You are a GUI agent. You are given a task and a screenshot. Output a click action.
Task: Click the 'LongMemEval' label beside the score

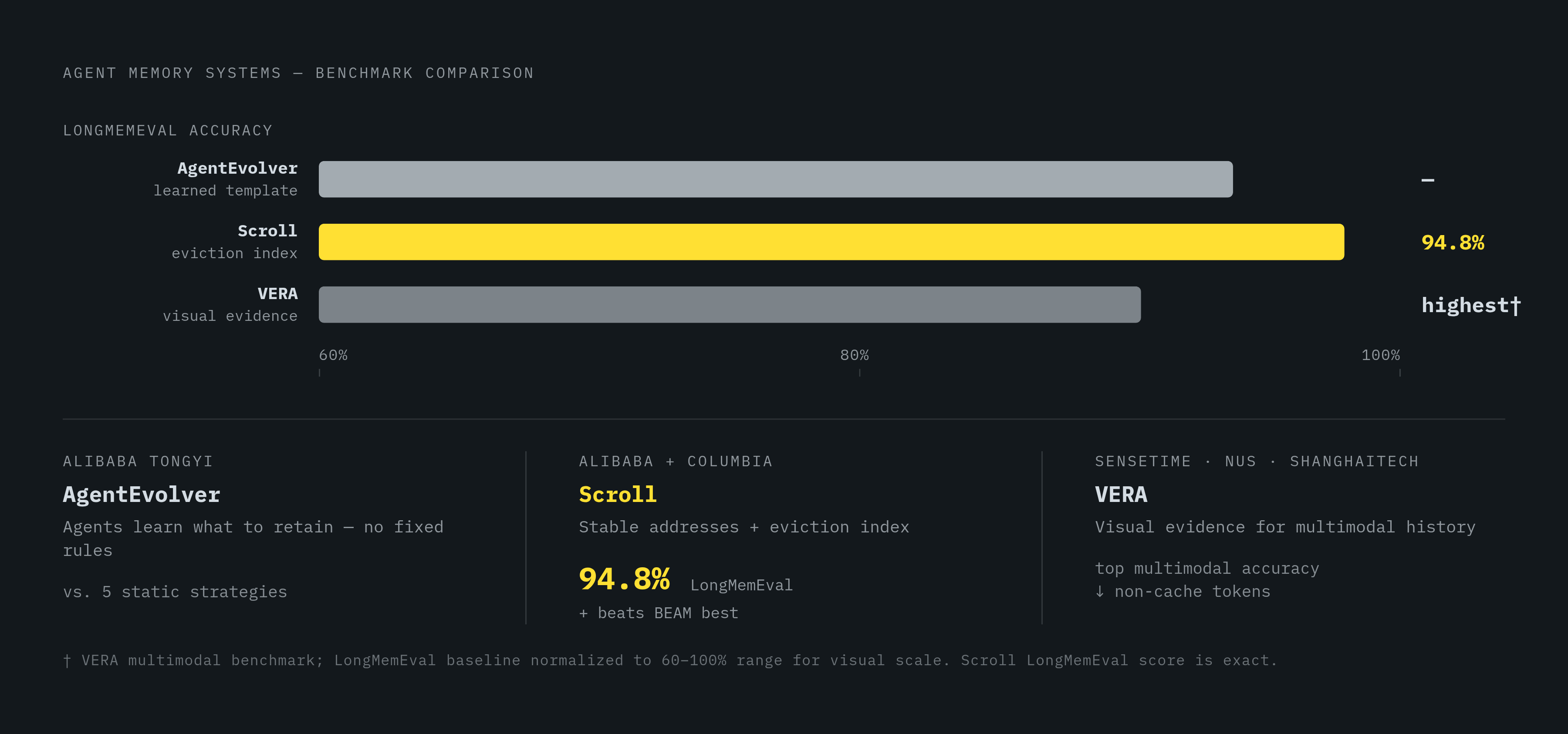click(x=741, y=585)
